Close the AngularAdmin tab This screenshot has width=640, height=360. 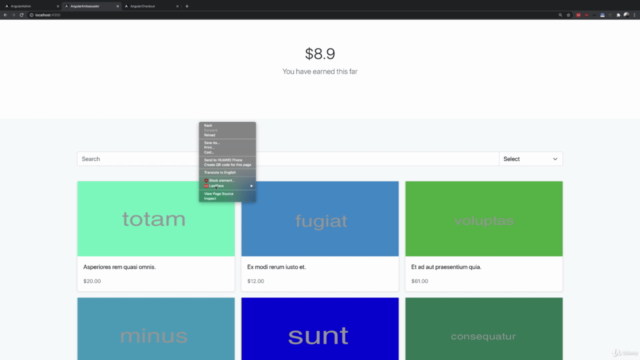[x=58, y=6]
